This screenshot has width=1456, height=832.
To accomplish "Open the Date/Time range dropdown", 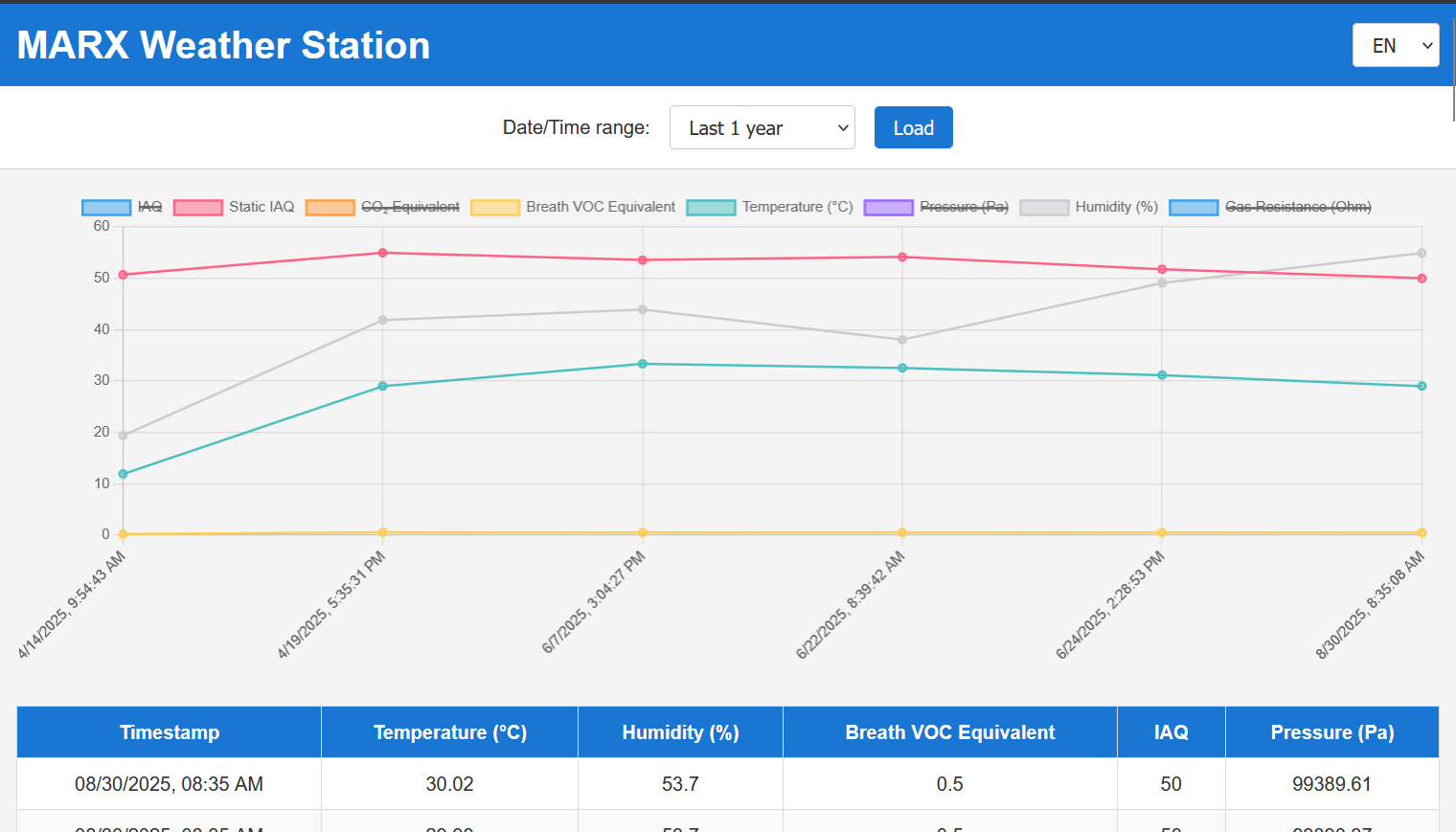I will click(x=762, y=127).
